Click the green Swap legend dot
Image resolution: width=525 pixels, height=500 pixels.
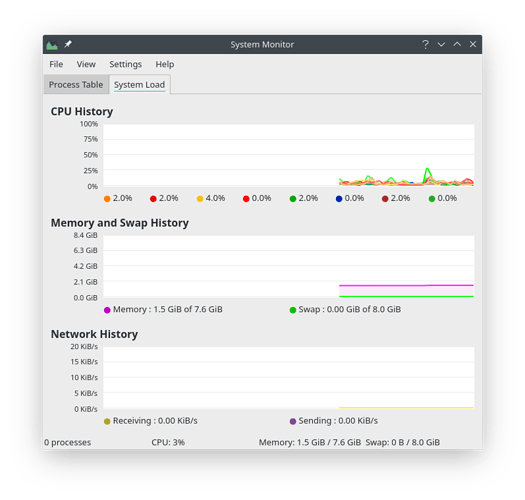[x=293, y=310]
